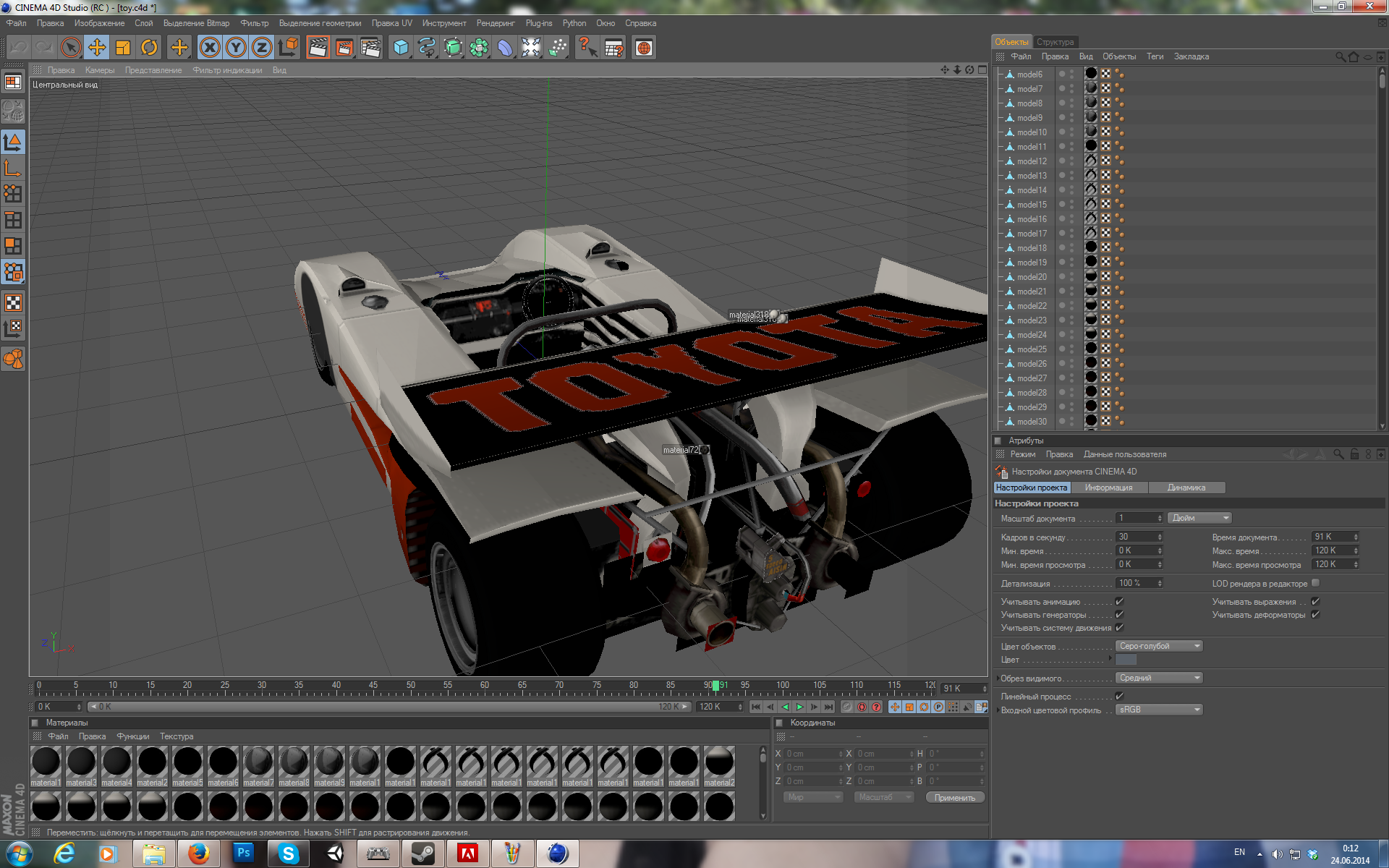Jump to end of animation
This screenshot has width=1389, height=868.
tap(829, 707)
